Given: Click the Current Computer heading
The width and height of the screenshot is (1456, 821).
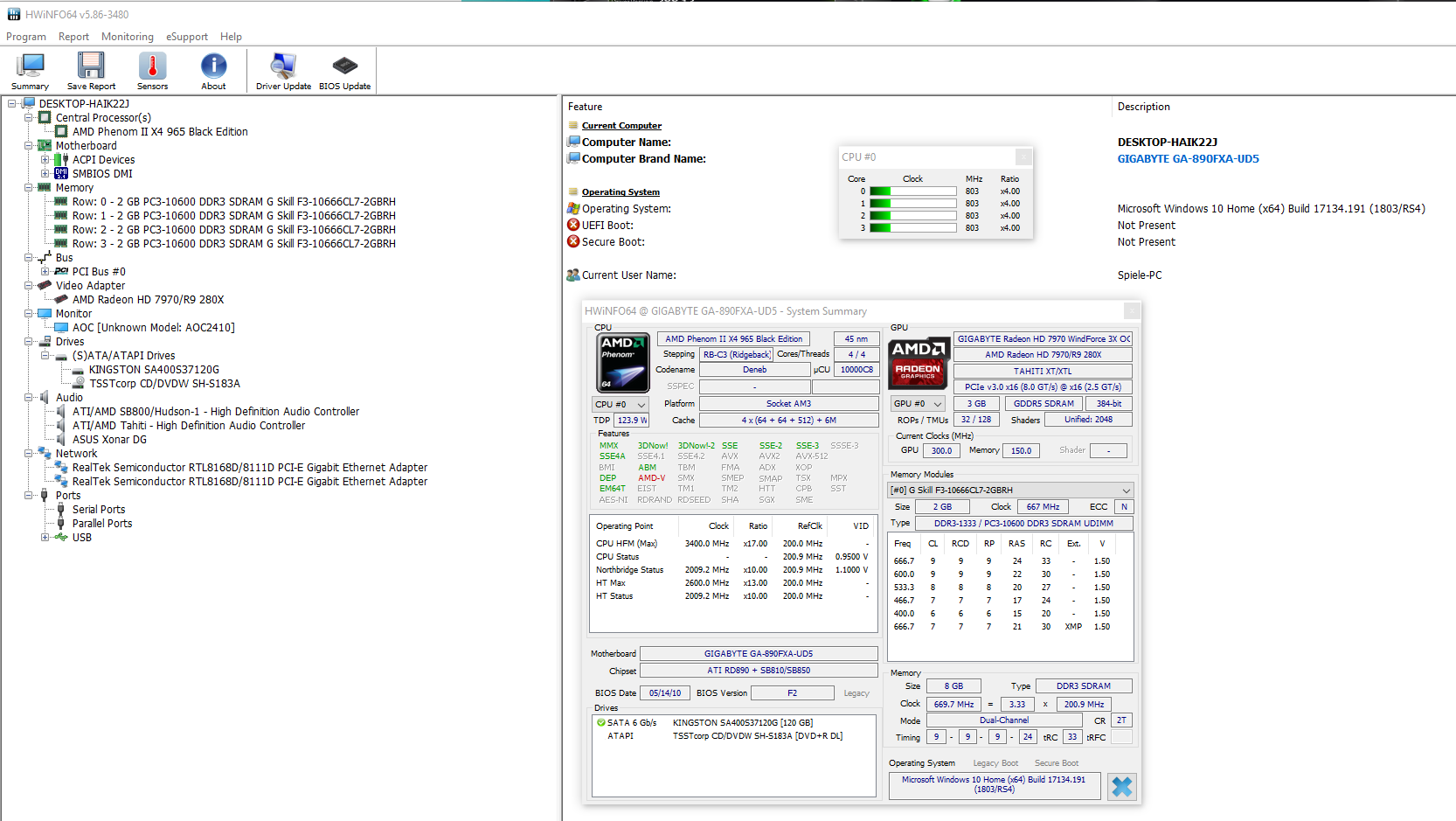Looking at the screenshot, I should (x=621, y=126).
